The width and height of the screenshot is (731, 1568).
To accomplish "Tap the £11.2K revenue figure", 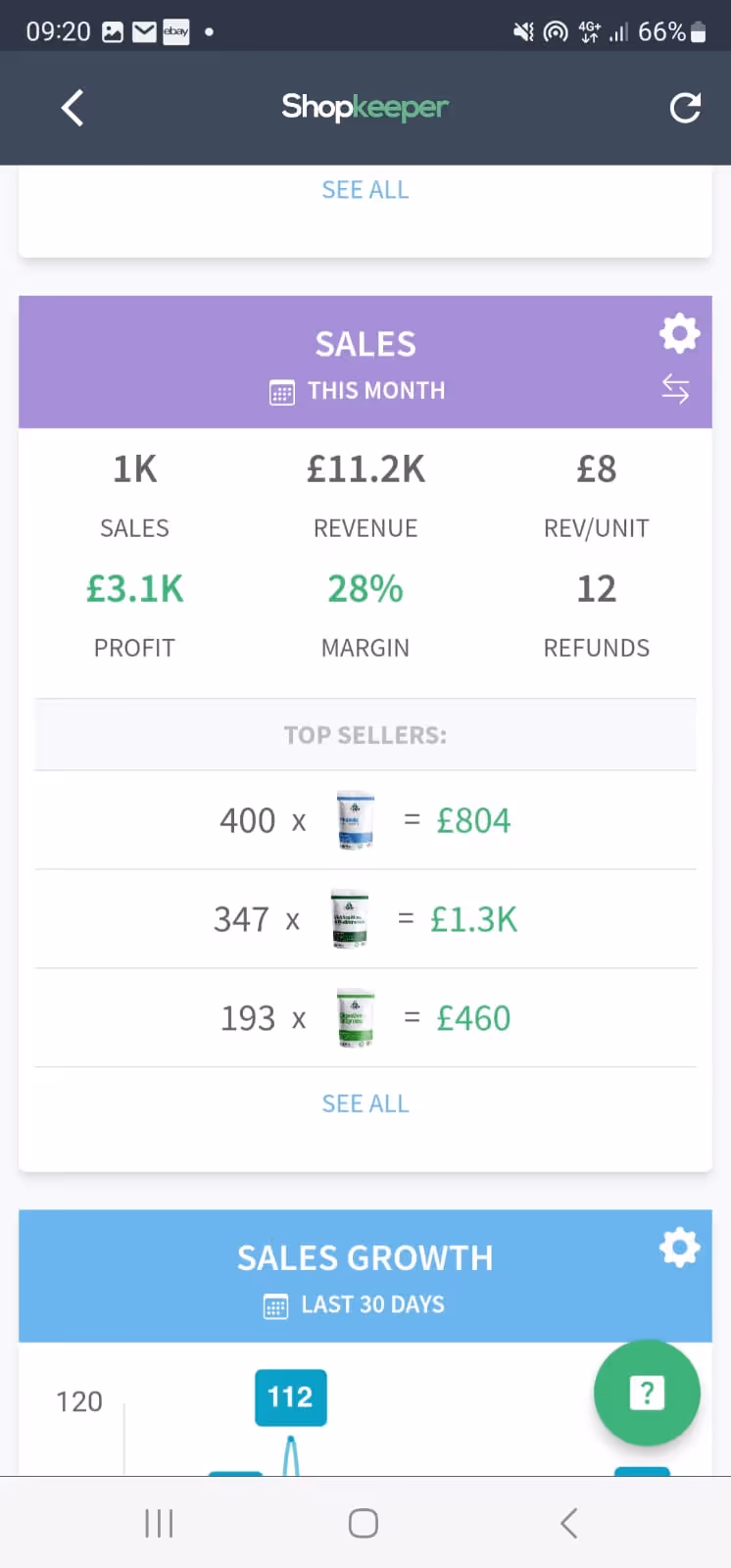I will tap(365, 469).
